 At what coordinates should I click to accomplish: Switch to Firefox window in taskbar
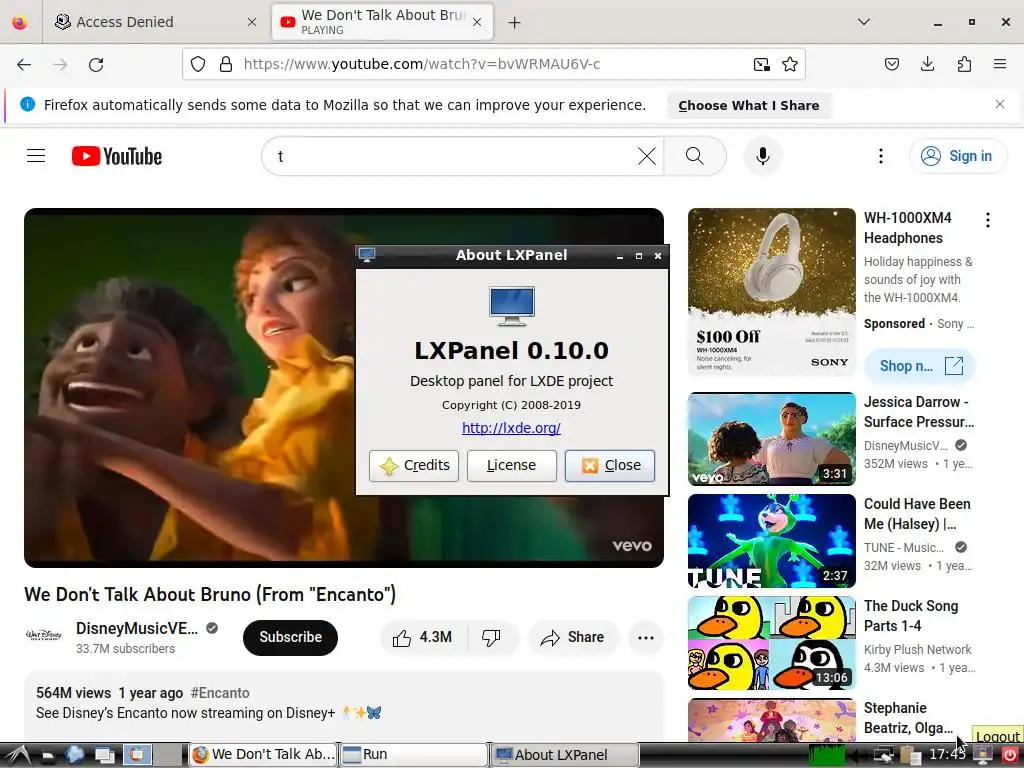[x=263, y=755]
